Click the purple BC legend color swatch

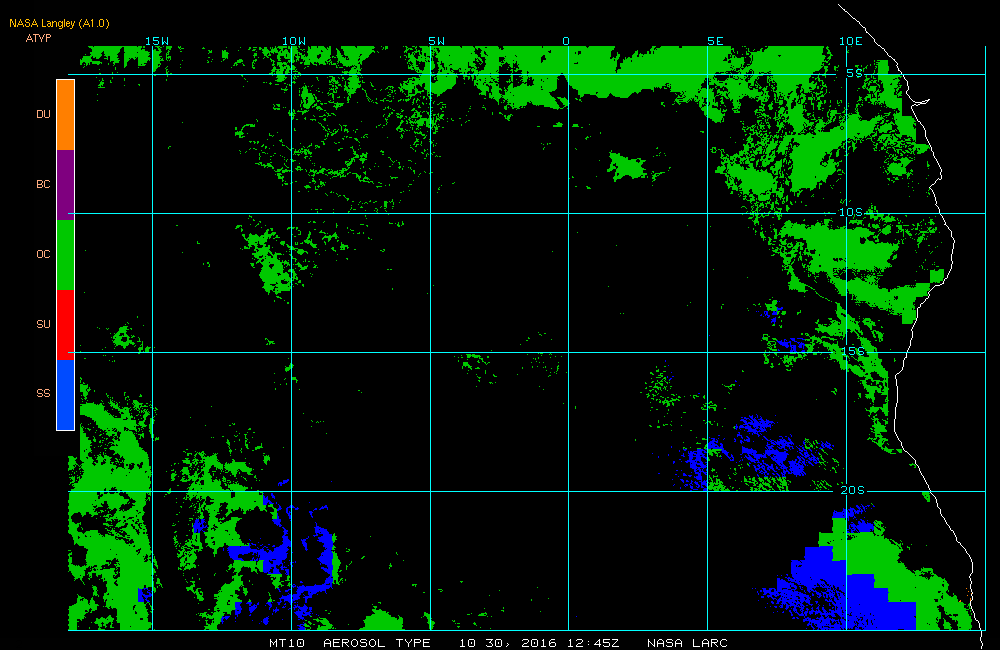66,185
